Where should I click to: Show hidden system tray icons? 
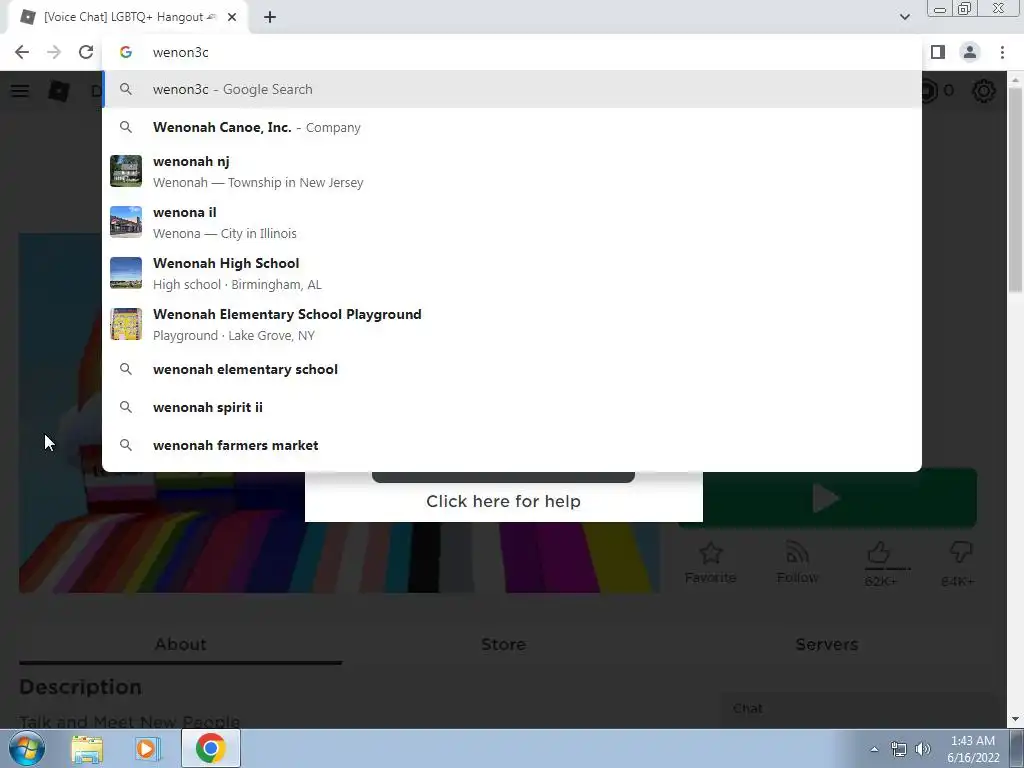click(x=874, y=749)
